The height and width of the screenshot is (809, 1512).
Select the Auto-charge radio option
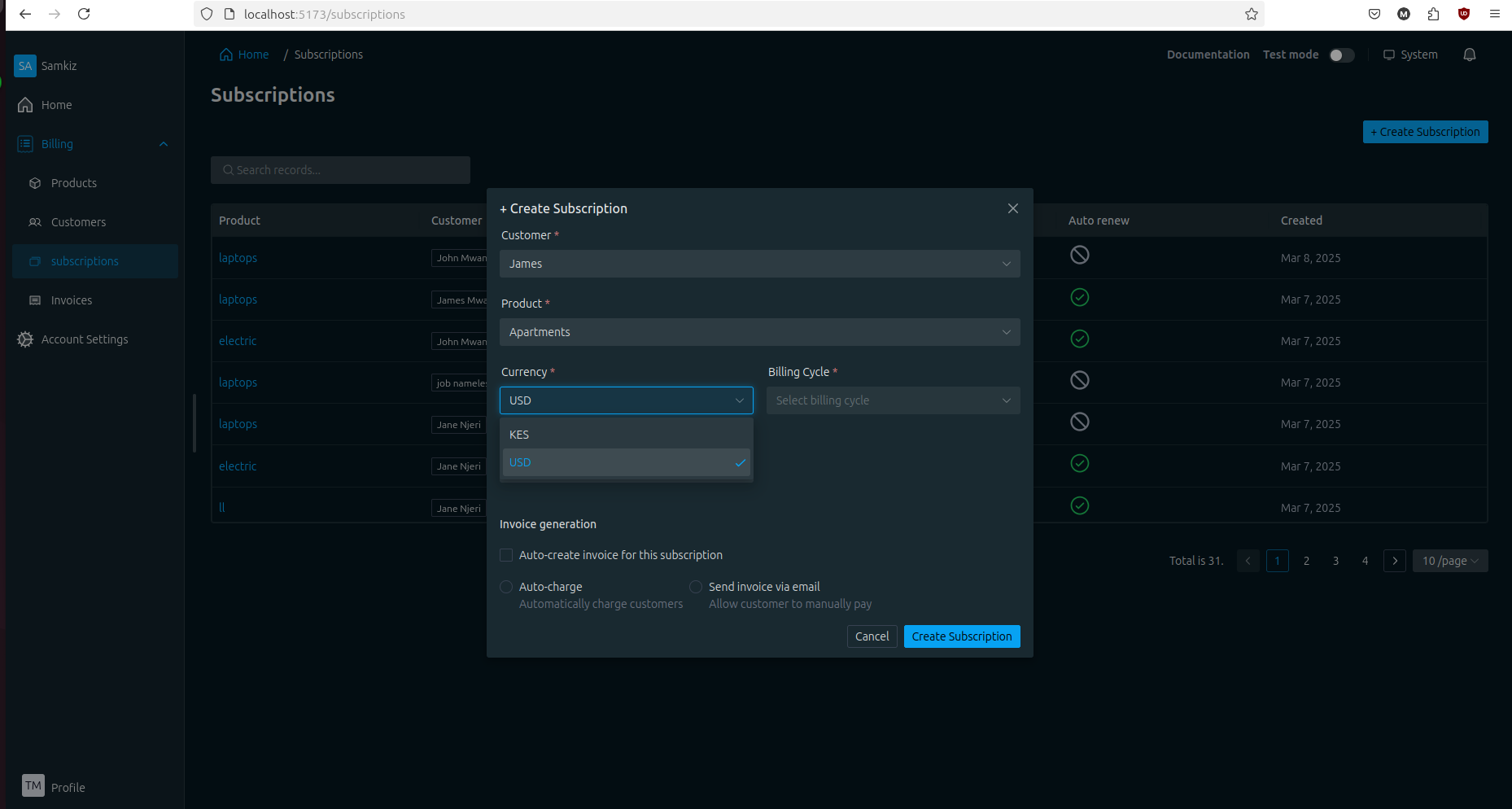(506, 587)
